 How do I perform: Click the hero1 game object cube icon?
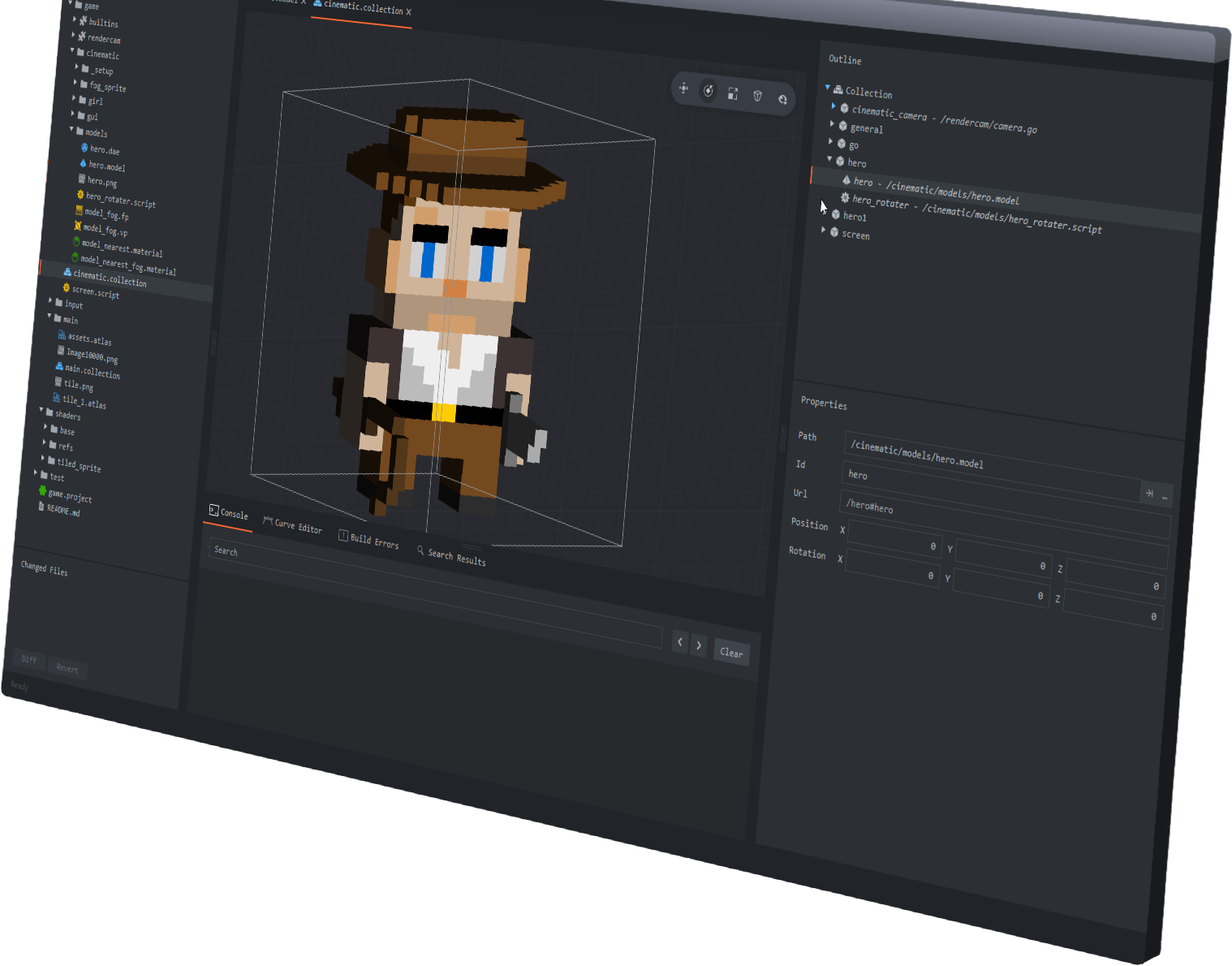point(836,214)
